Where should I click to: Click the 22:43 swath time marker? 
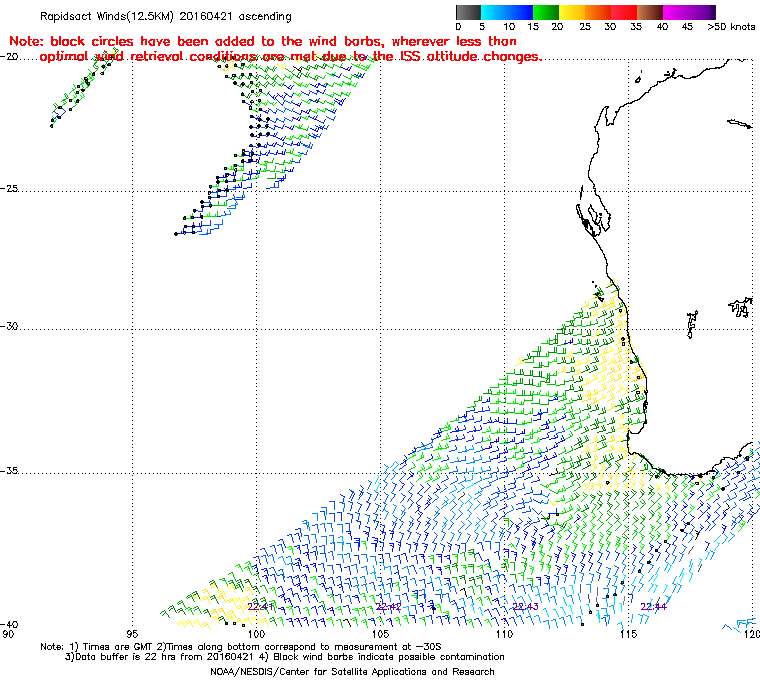(x=525, y=607)
